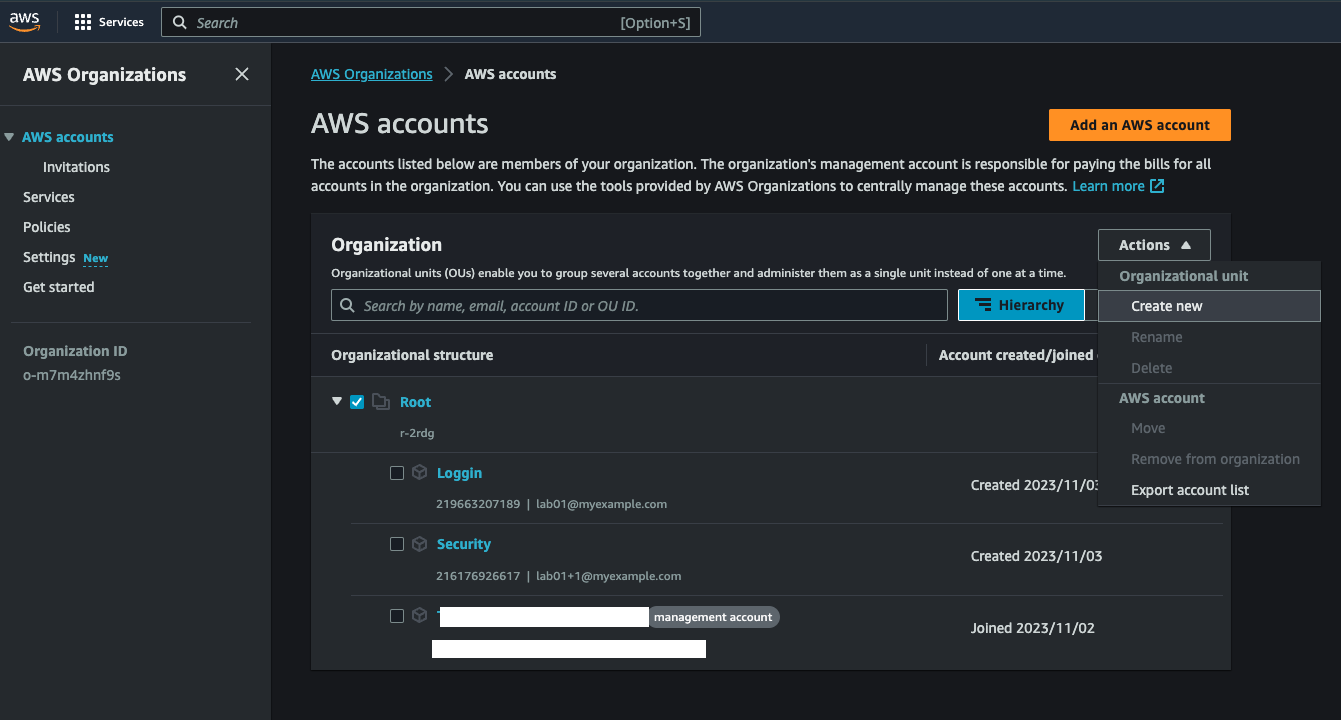Viewport: 1341px width, 720px height.
Task: Open the Services grid menu
Action: tap(83, 22)
